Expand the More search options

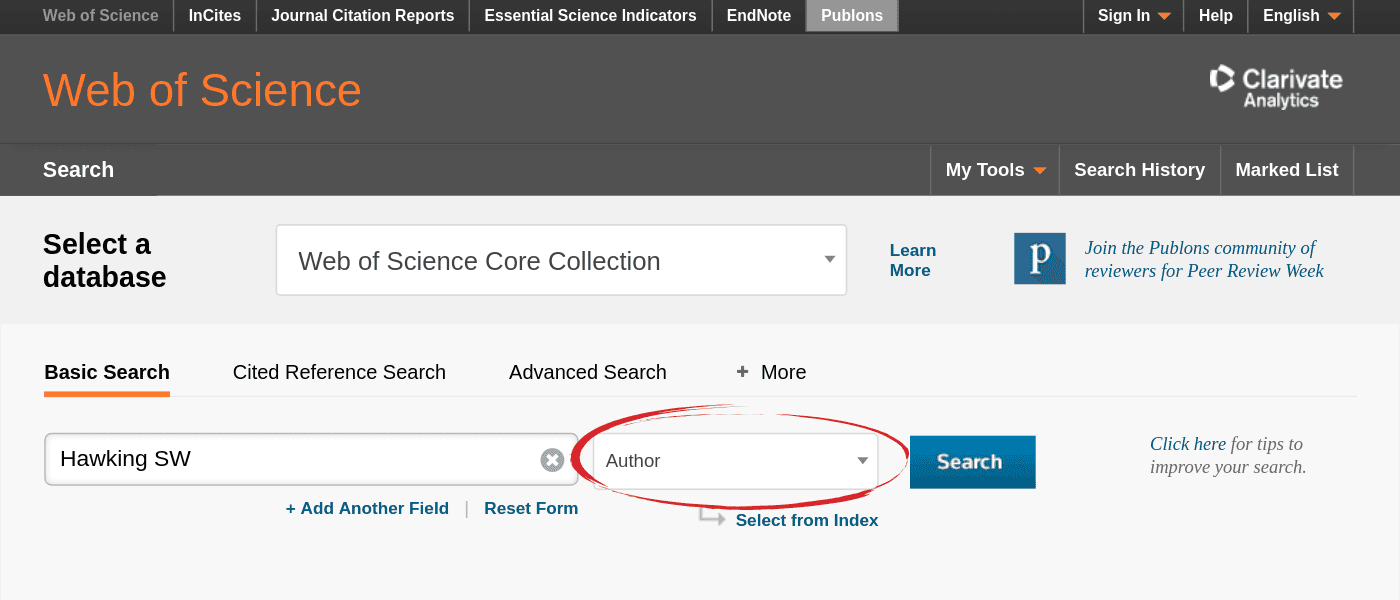pos(770,371)
